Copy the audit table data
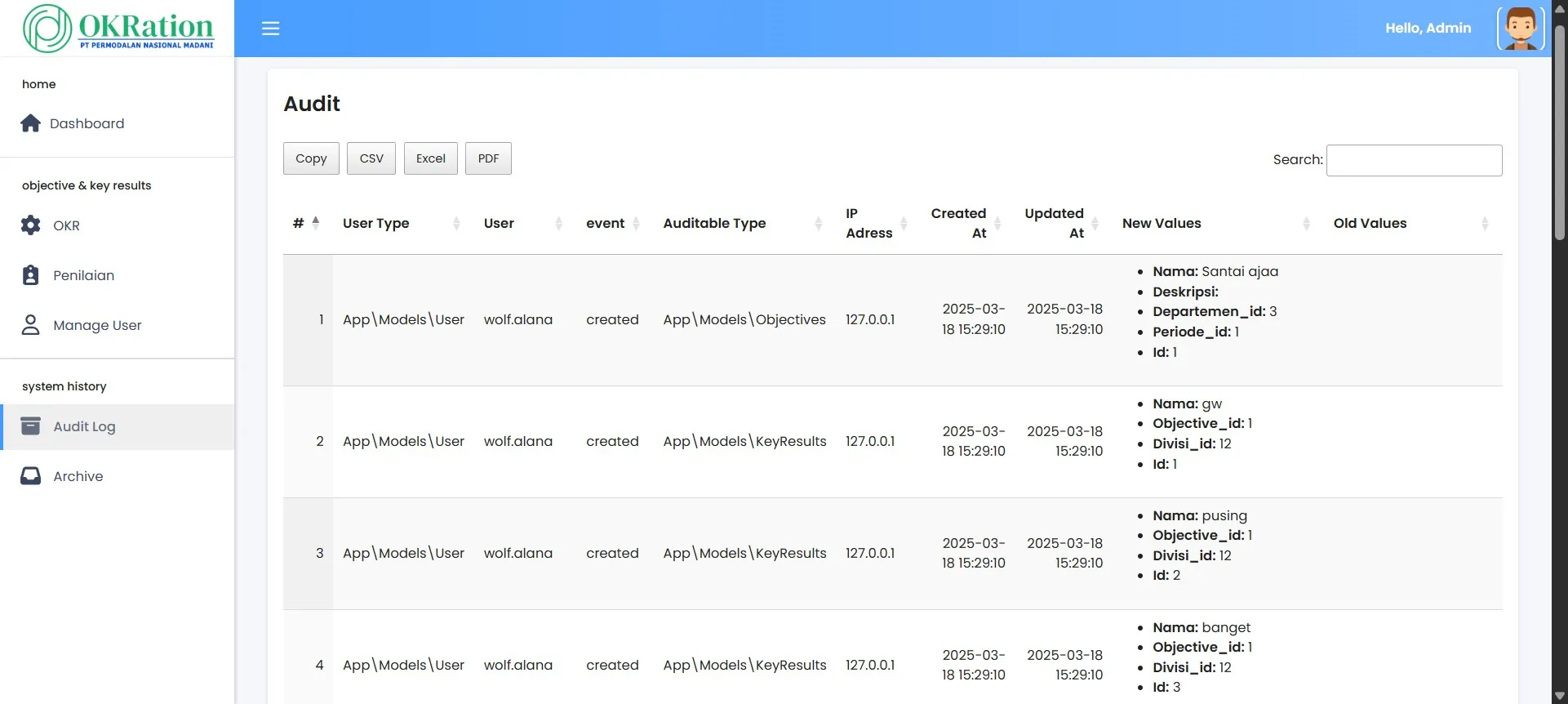This screenshot has height=704, width=1568. click(x=311, y=158)
